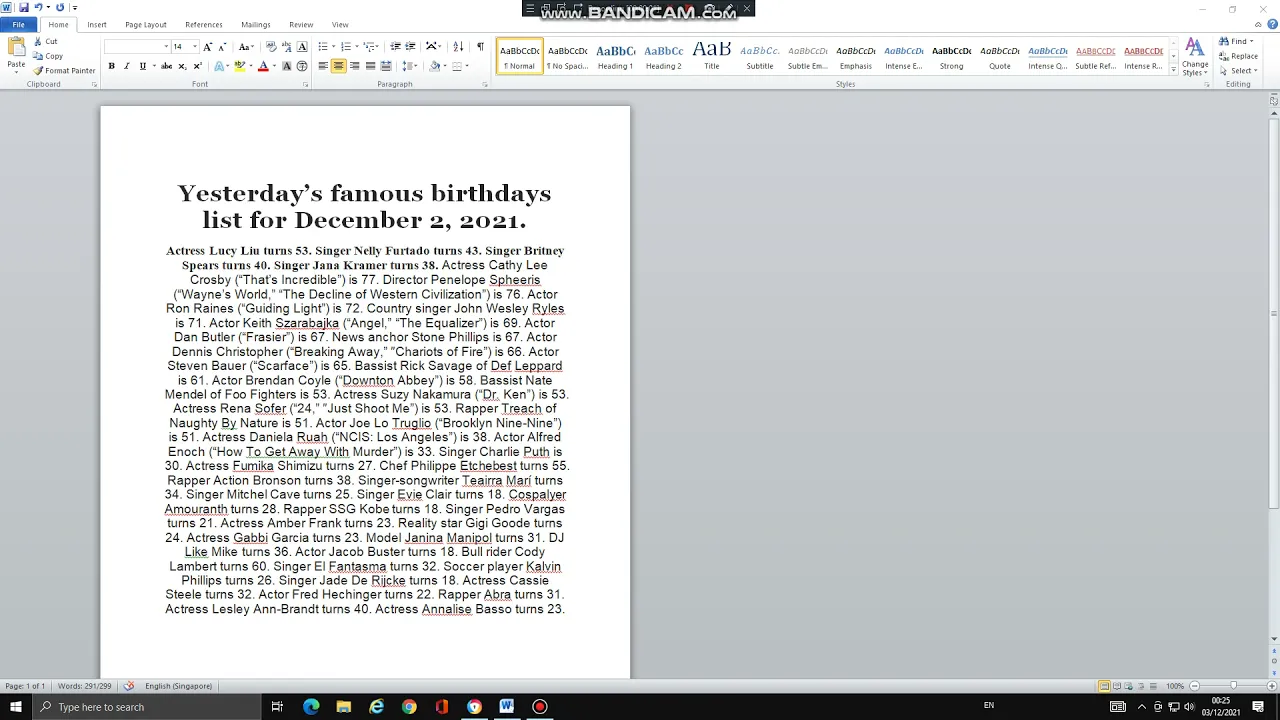
Task: Toggle Superscript formatting
Action: 197,66
